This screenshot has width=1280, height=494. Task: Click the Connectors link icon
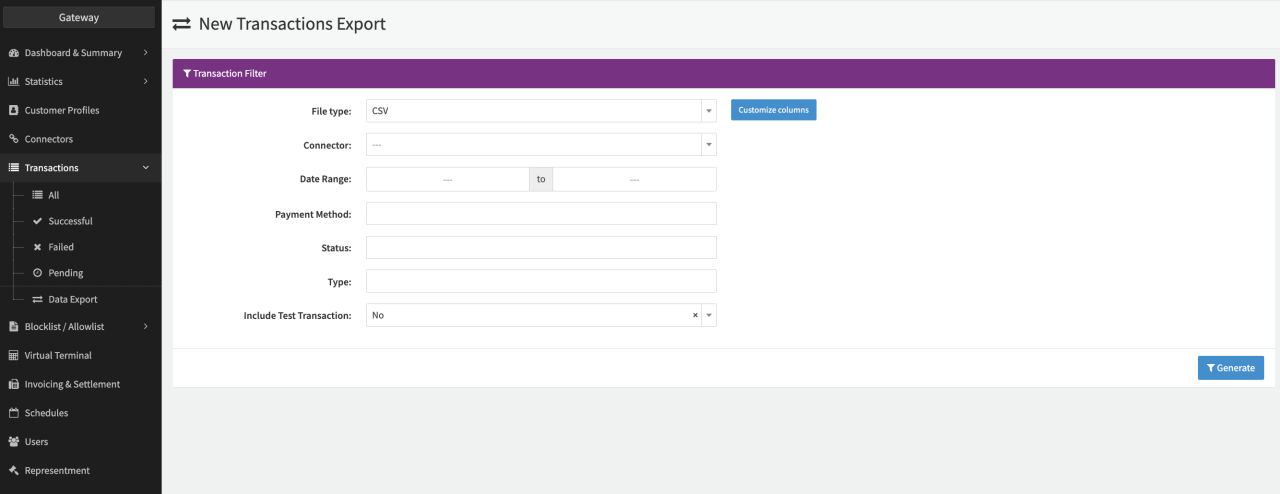[14, 139]
